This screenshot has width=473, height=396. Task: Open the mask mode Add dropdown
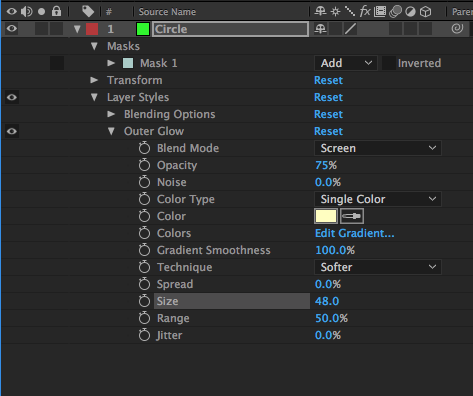pyautogui.click(x=346, y=63)
